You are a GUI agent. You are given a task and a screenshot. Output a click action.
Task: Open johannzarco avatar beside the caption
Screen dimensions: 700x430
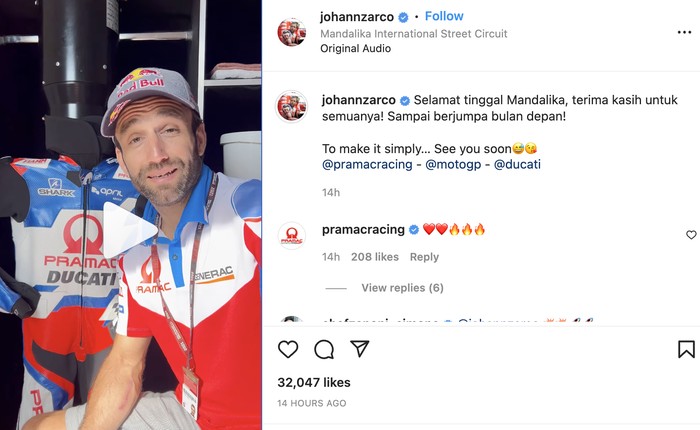point(292,106)
